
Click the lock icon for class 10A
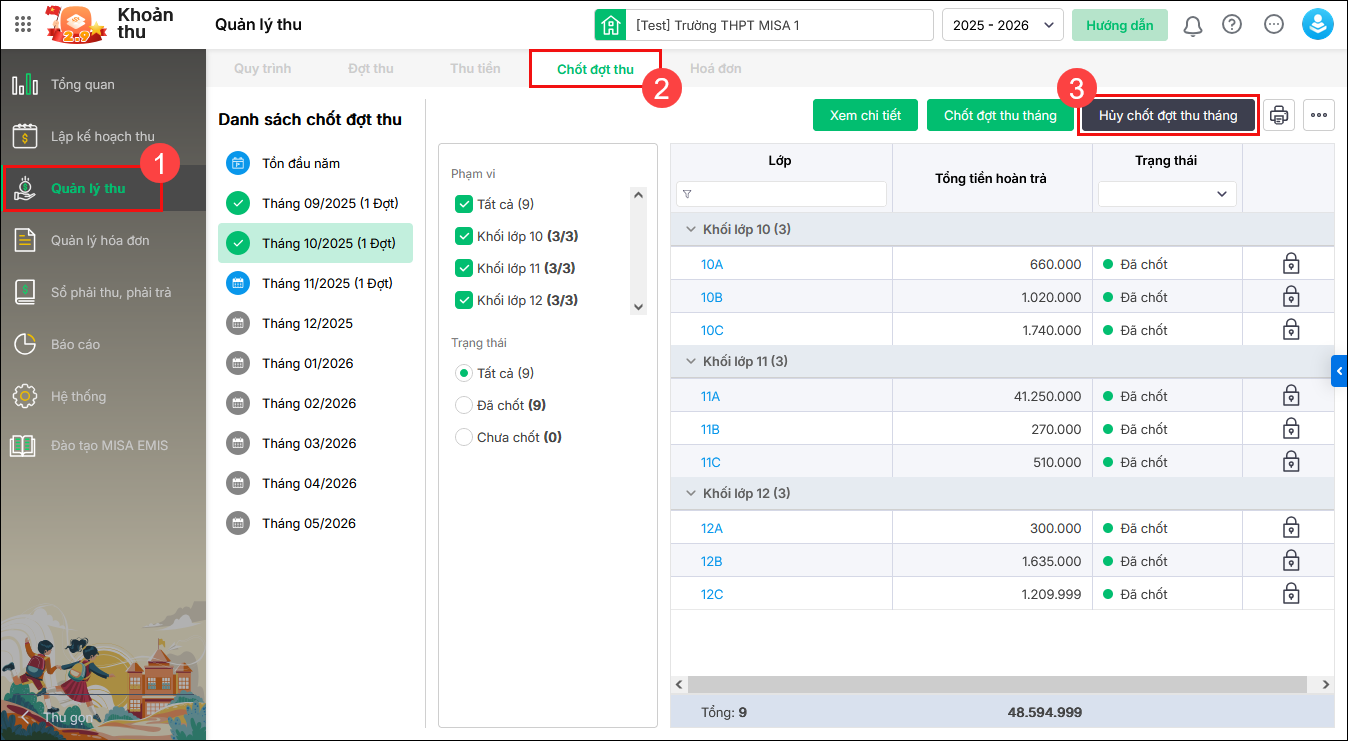(x=1291, y=264)
